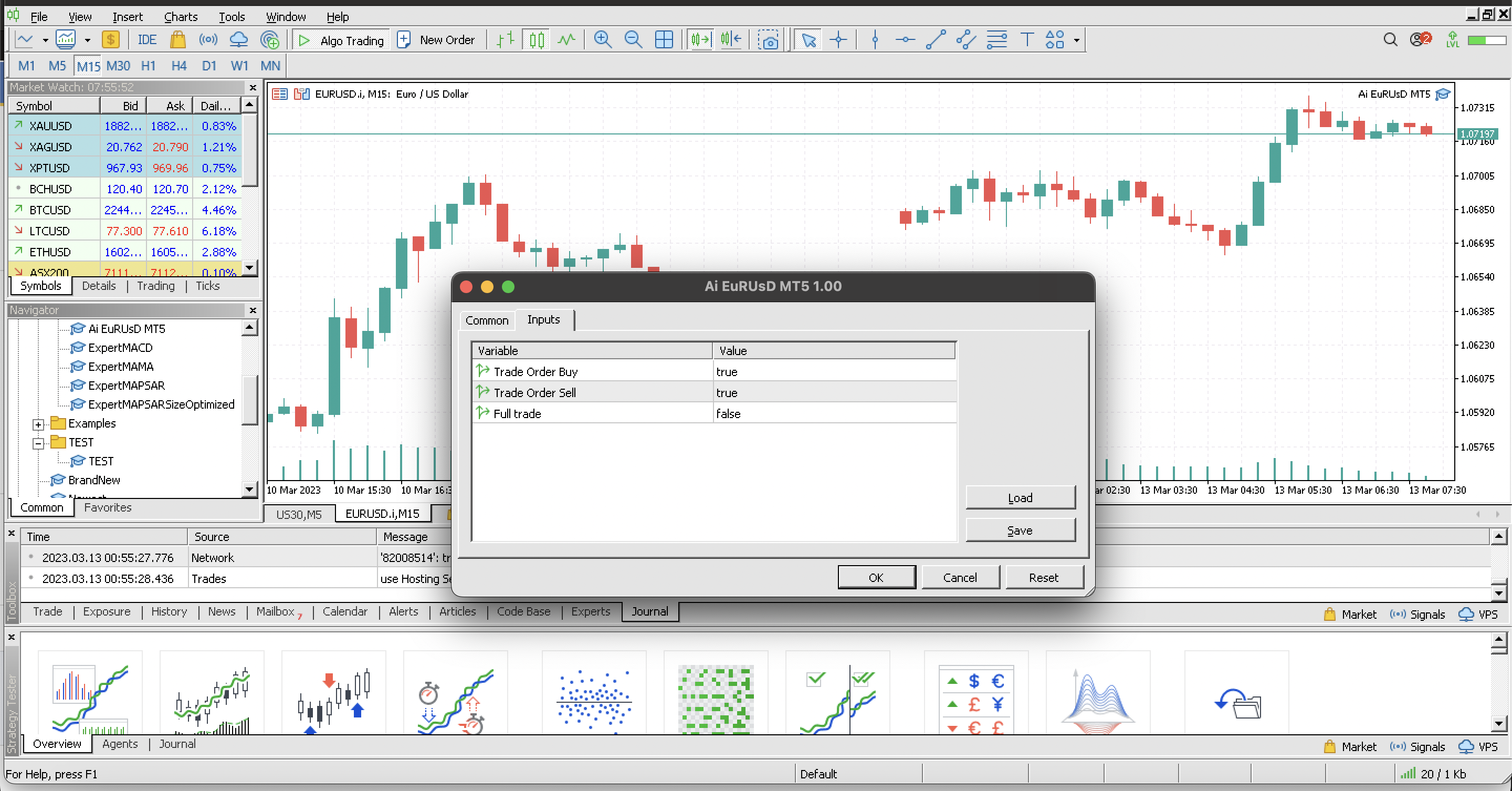This screenshot has height=791, width=1512.
Task: Take a chart screenshot with camera icon
Action: 767,40
